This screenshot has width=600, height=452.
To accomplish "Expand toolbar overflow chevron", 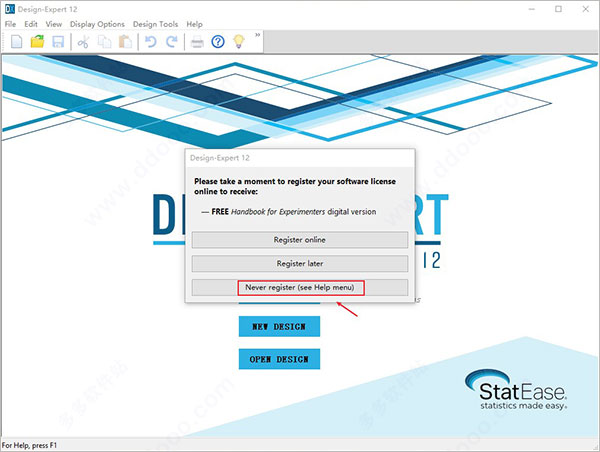I will point(258,35).
